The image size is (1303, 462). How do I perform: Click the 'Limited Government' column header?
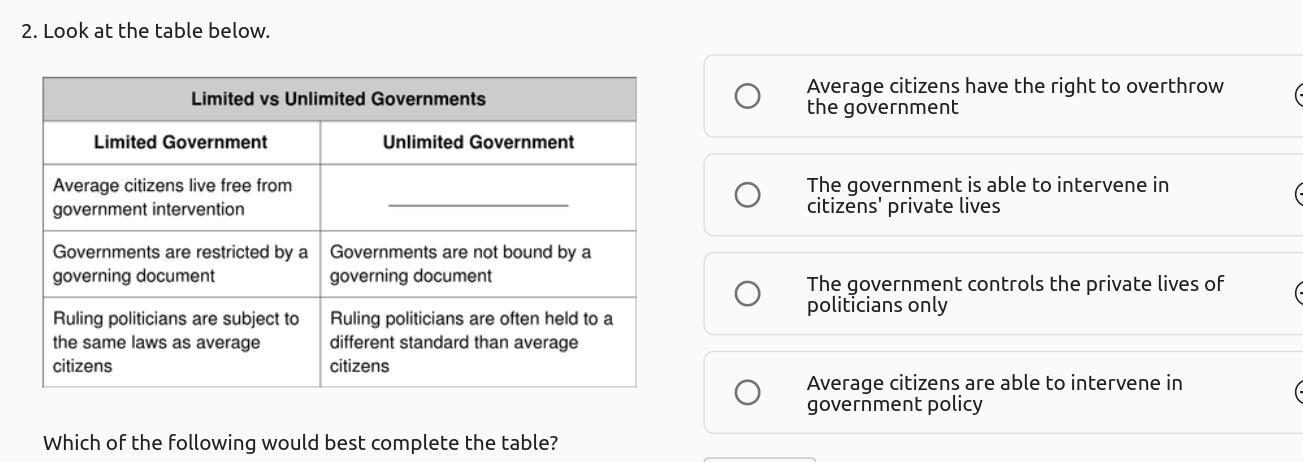tap(180, 142)
